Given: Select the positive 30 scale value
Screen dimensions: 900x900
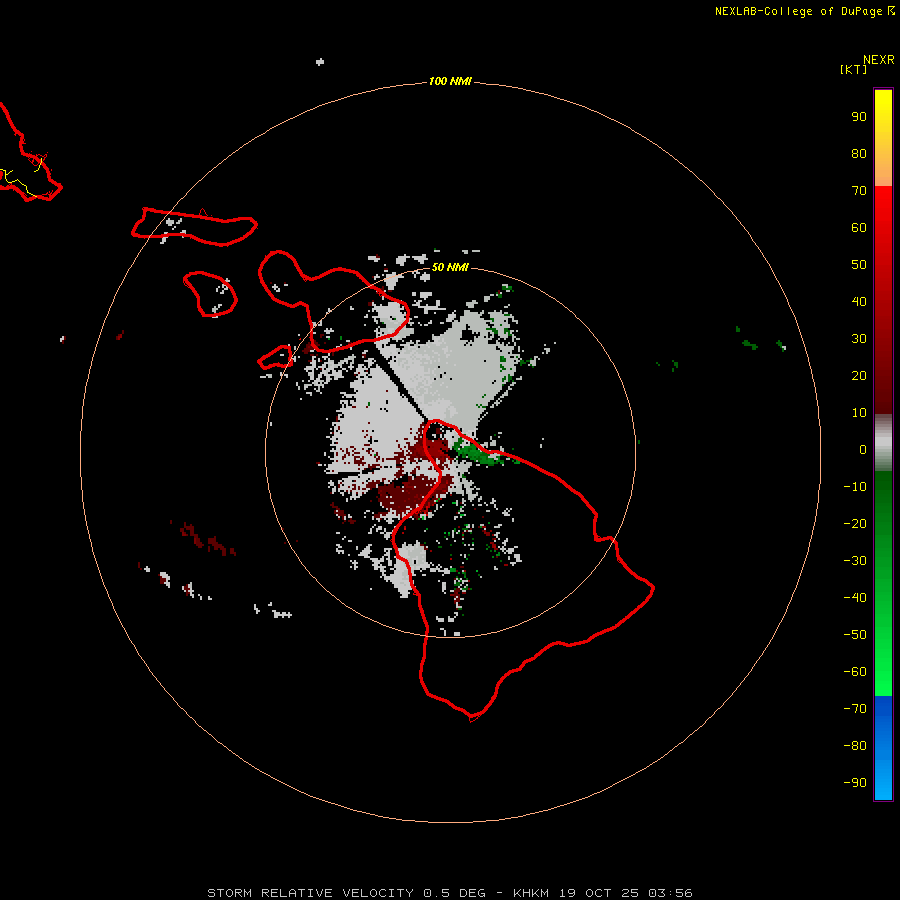Looking at the screenshot, I should coord(859,339).
